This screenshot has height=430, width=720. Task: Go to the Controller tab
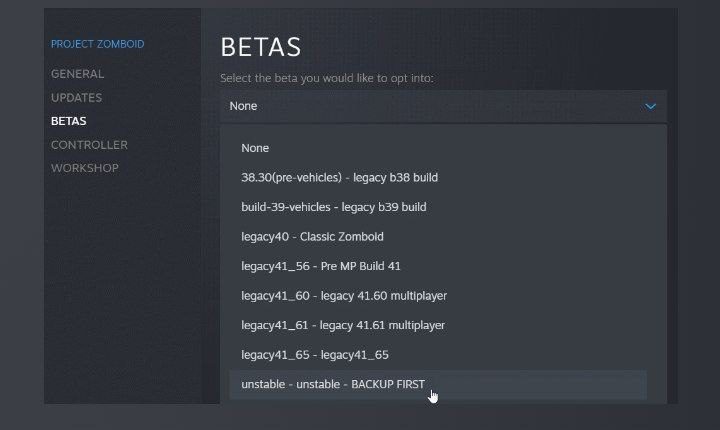pos(89,145)
